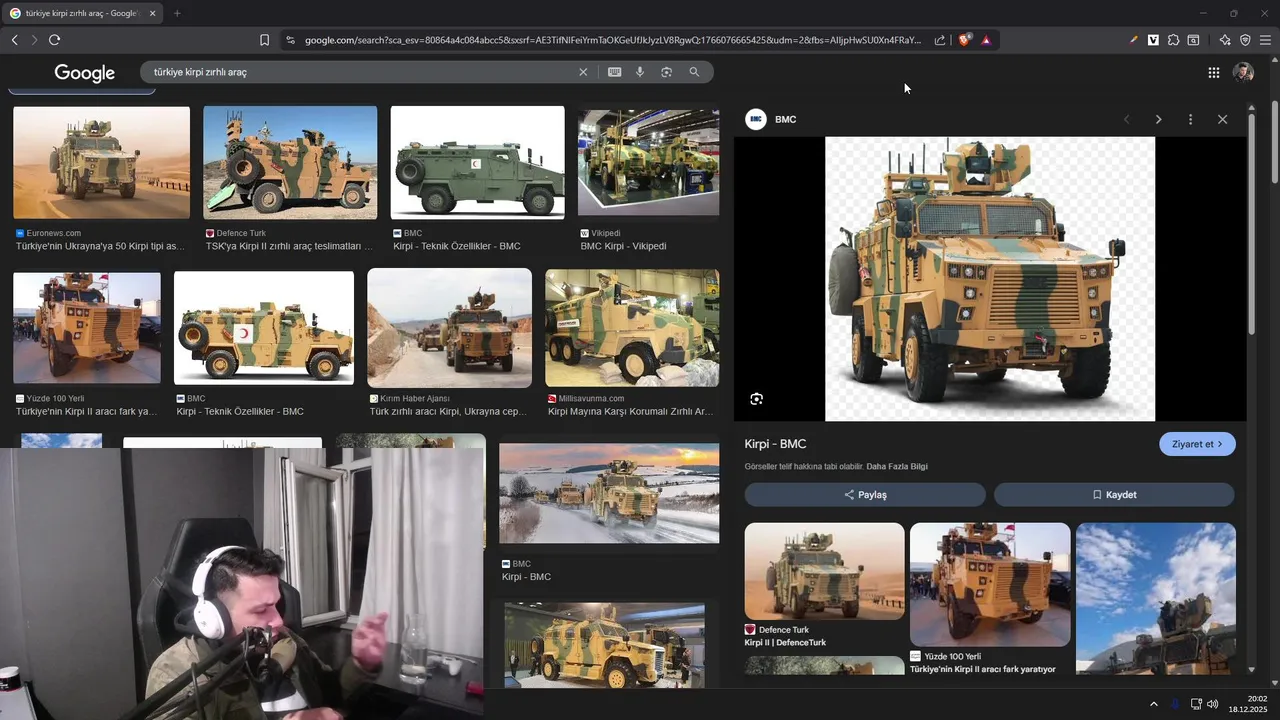This screenshot has width=1280, height=720.
Task: Show next image in the preview panel
Action: 1158,119
